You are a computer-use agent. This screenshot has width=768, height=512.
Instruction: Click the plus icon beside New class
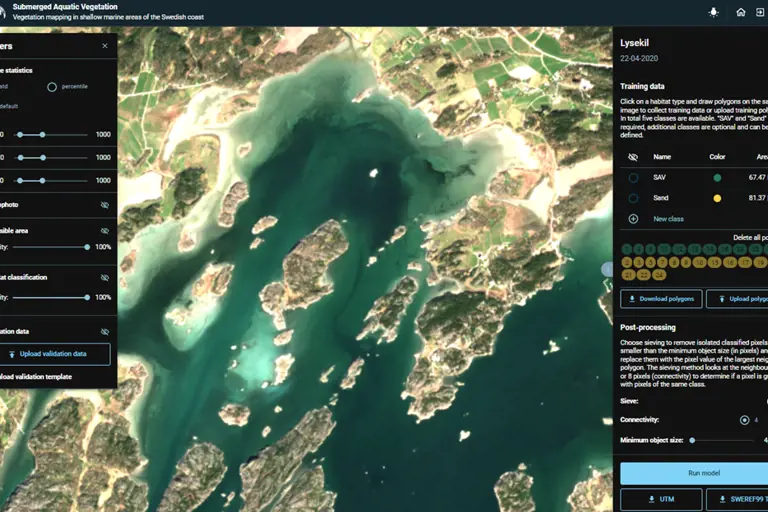coord(633,219)
